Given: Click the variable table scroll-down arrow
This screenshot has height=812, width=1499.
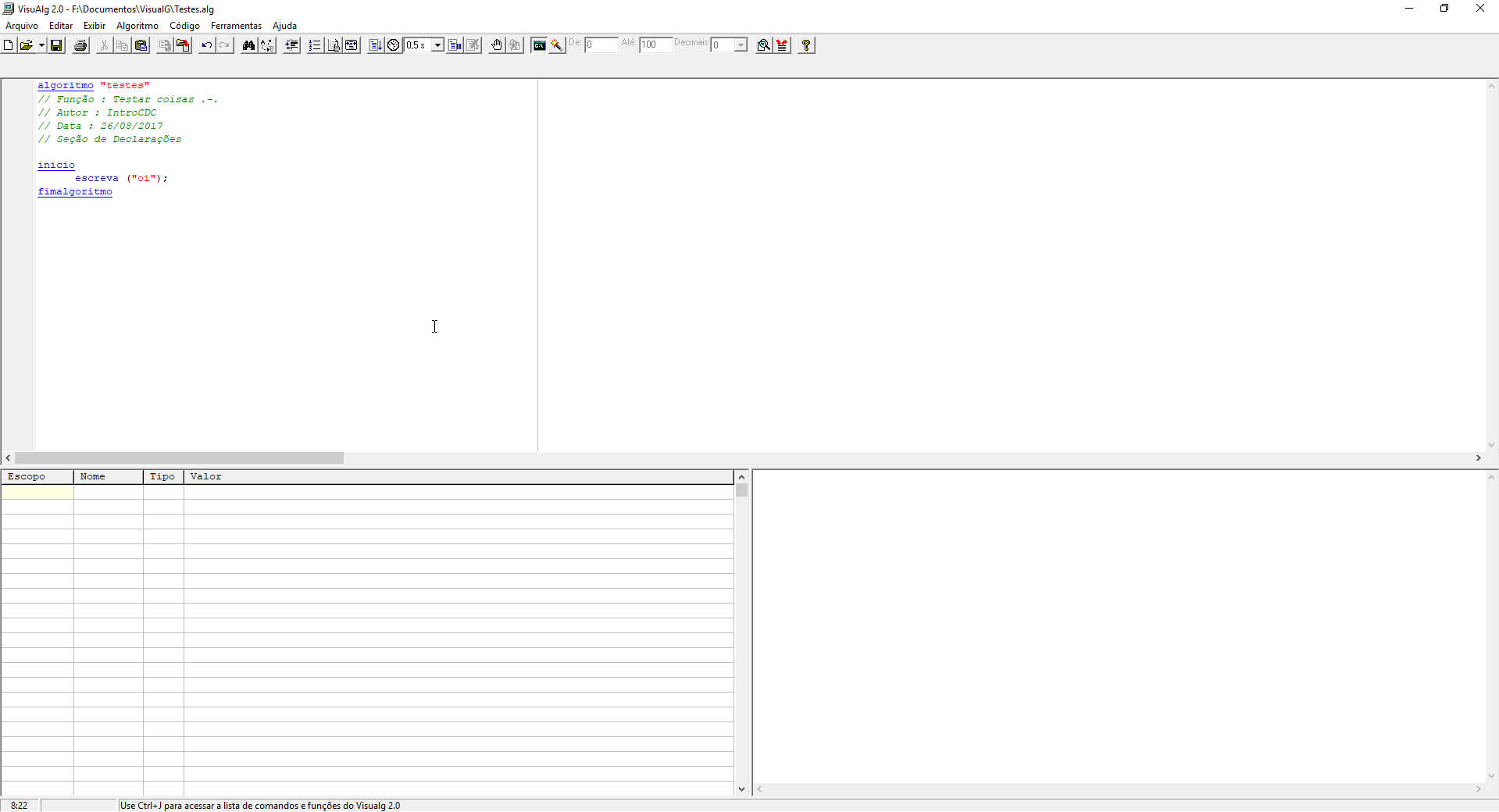Looking at the screenshot, I should point(741,789).
